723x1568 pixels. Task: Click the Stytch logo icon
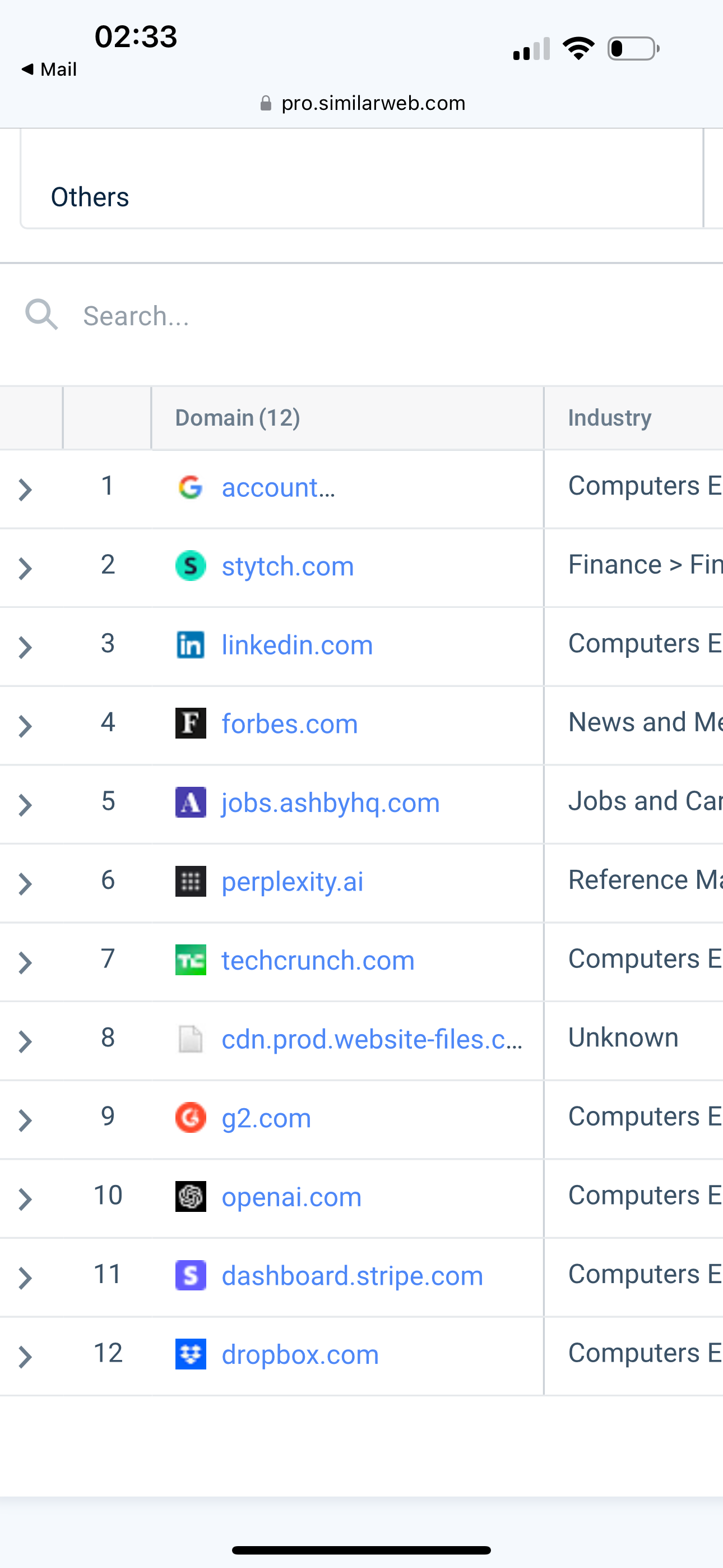pos(191,566)
